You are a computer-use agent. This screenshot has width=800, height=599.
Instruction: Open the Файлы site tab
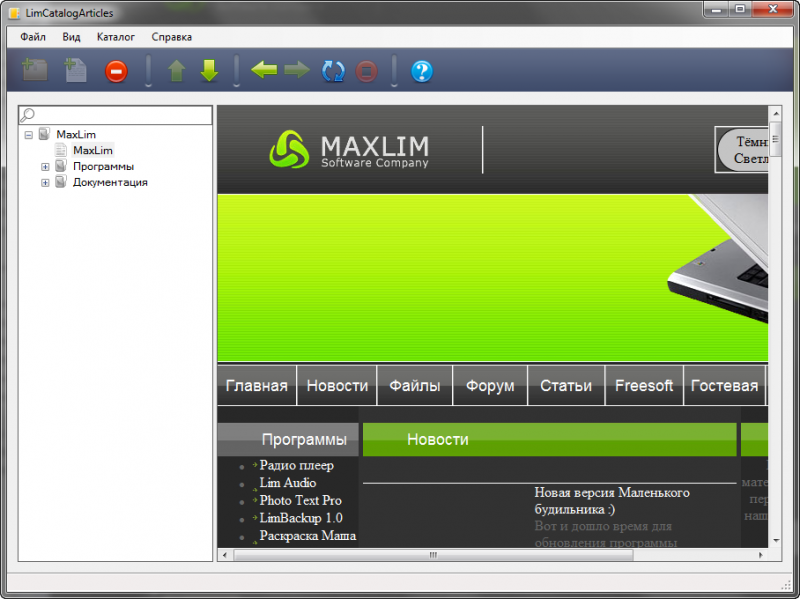pyautogui.click(x=415, y=385)
